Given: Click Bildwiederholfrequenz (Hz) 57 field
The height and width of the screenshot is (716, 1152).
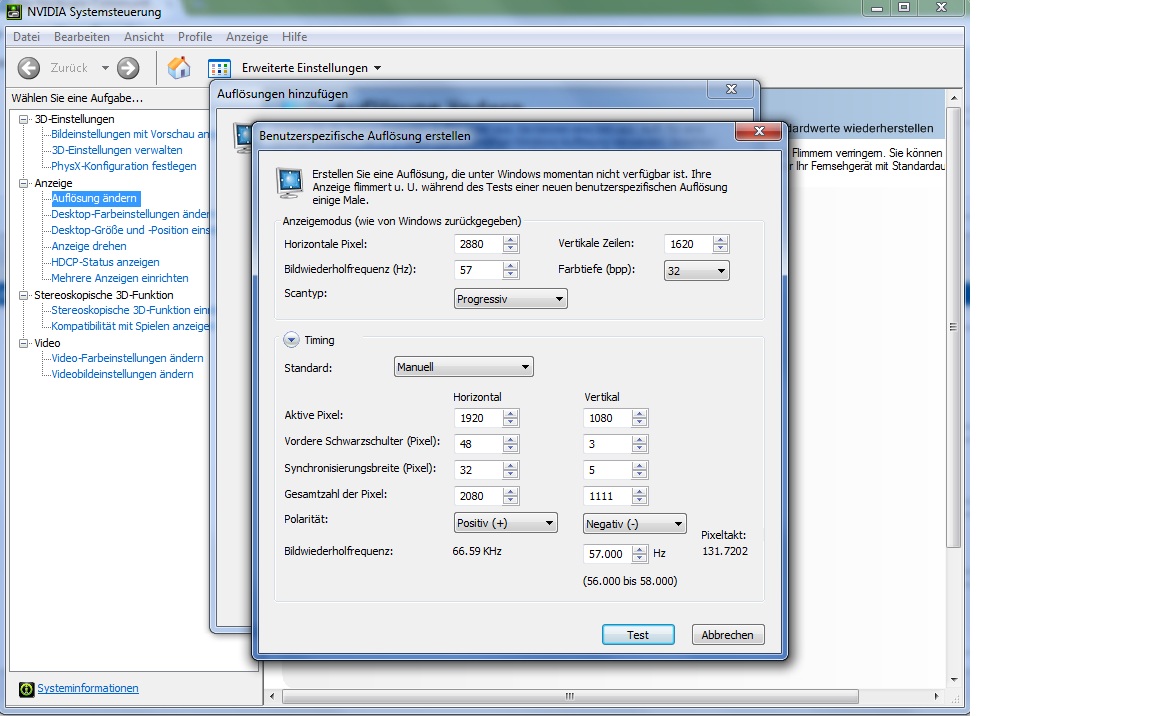Looking at the screenshot, I should [x=478, y=270].
